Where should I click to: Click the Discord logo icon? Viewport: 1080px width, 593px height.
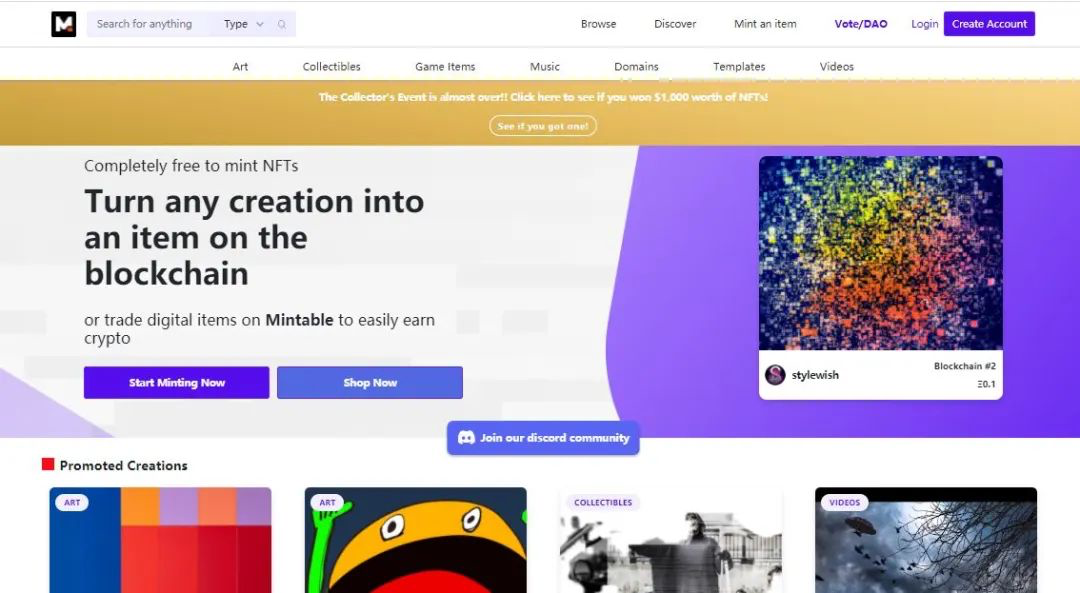pyautogui.click(x=466, y=437)
